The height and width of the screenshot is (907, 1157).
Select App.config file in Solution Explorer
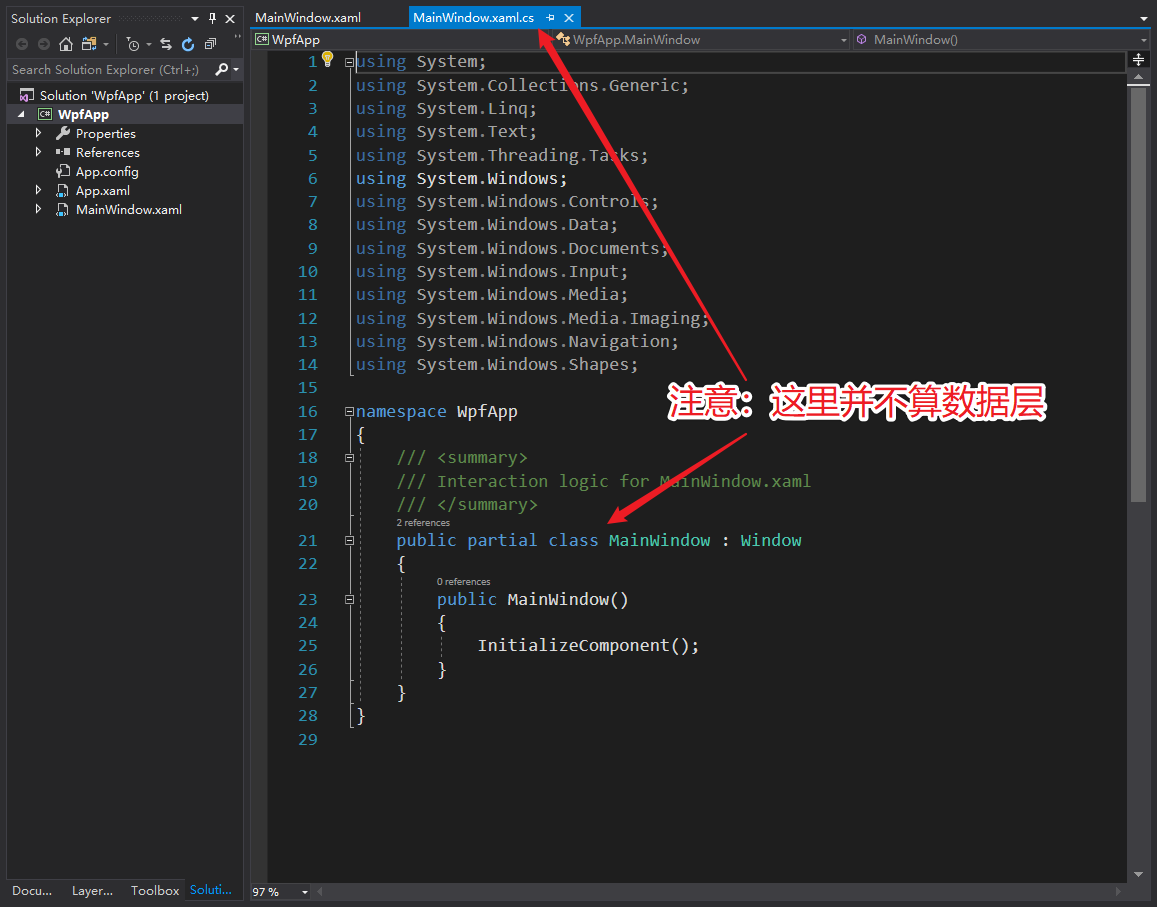pos(107,172)
